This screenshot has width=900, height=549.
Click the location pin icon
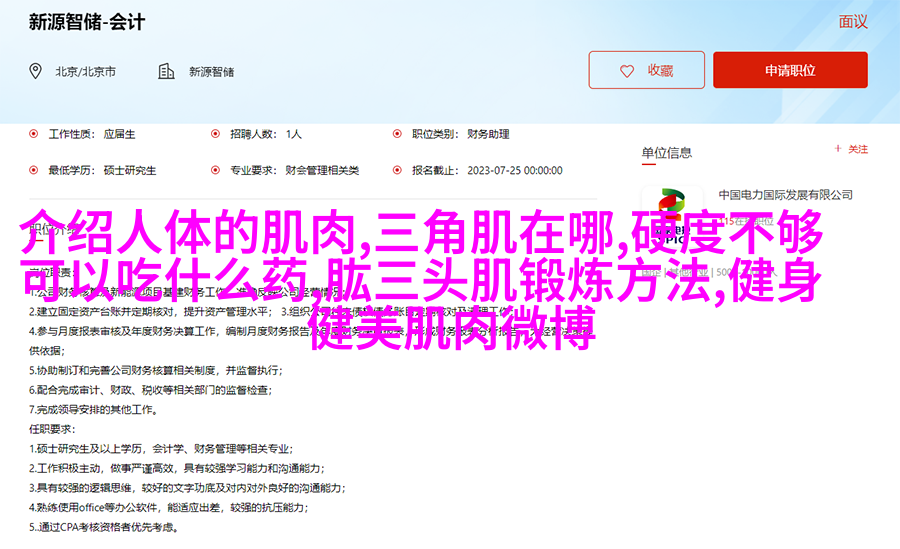click(x=36, y=71)
